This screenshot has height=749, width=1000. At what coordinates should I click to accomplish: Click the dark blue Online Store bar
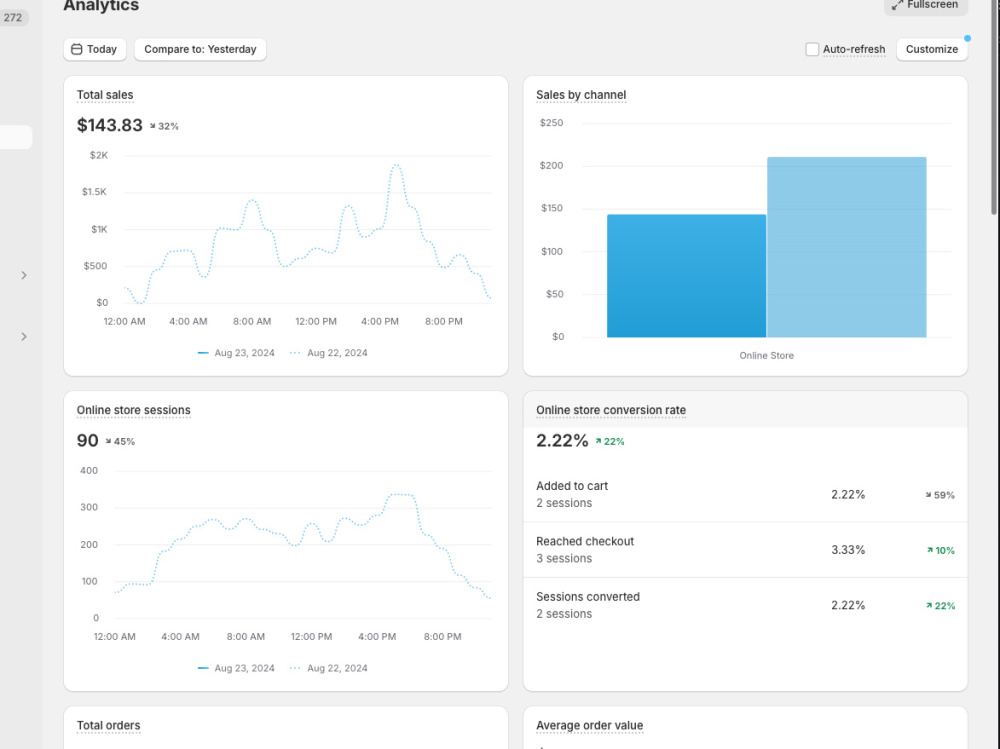(x=686, y=276)
